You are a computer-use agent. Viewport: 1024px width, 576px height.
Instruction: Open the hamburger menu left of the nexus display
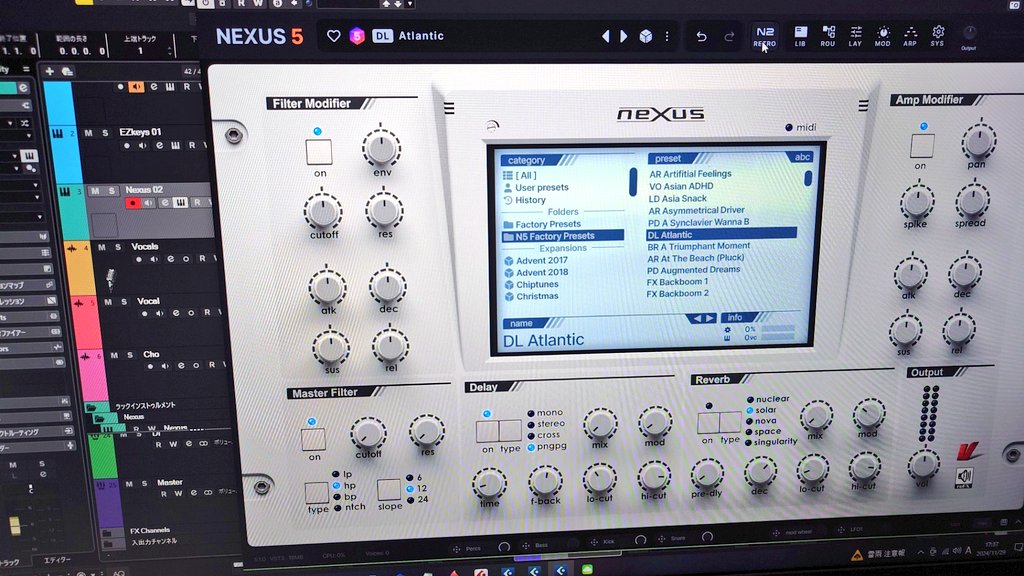pos(449,108)
